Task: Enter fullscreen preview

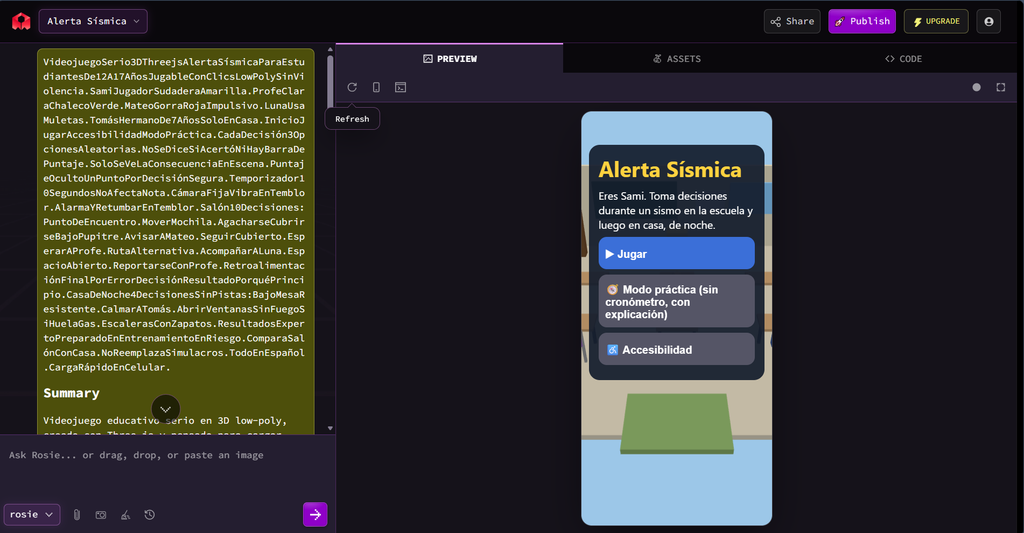Action: coord(1000,88)
